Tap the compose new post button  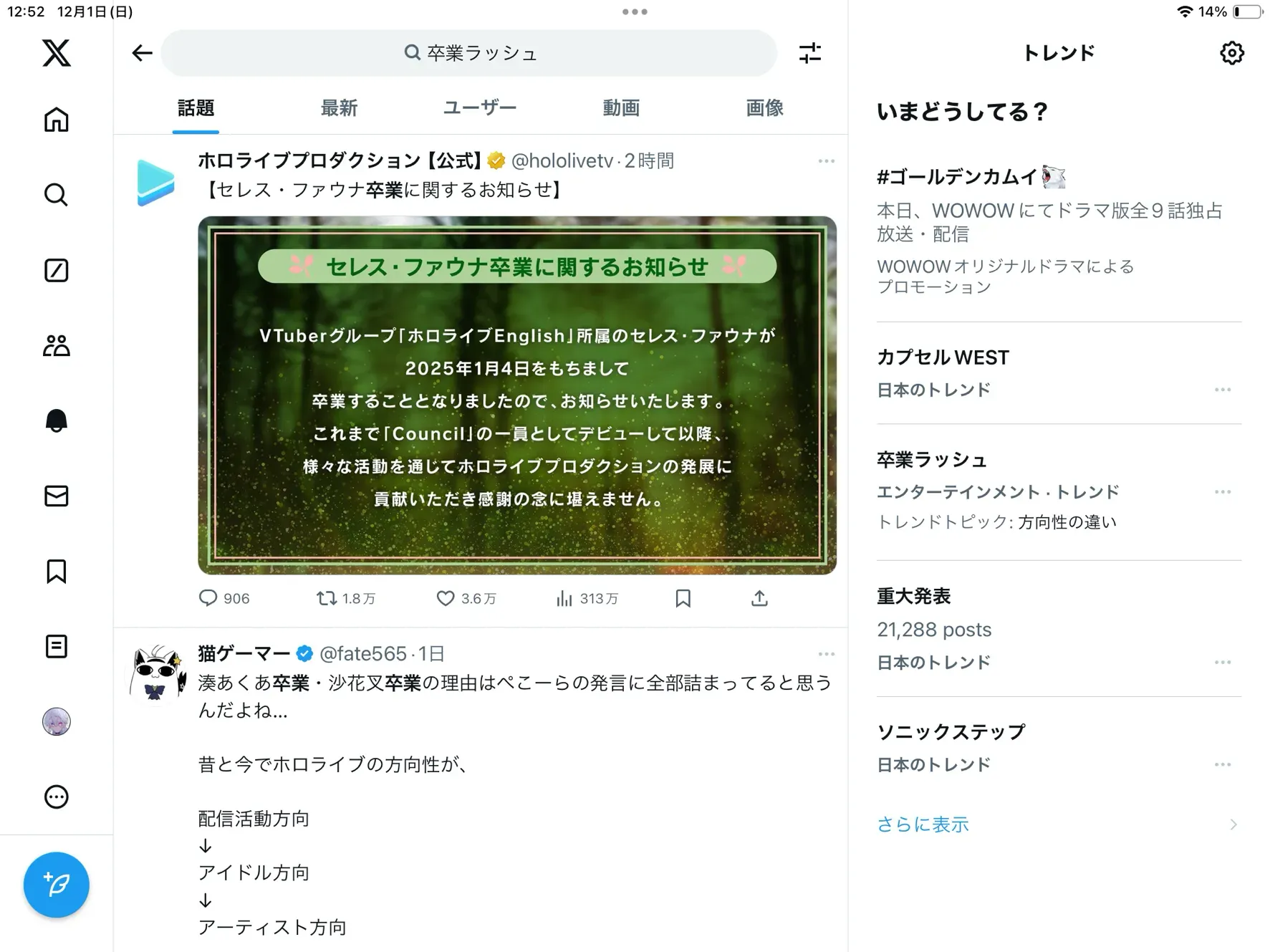[56, 885]
